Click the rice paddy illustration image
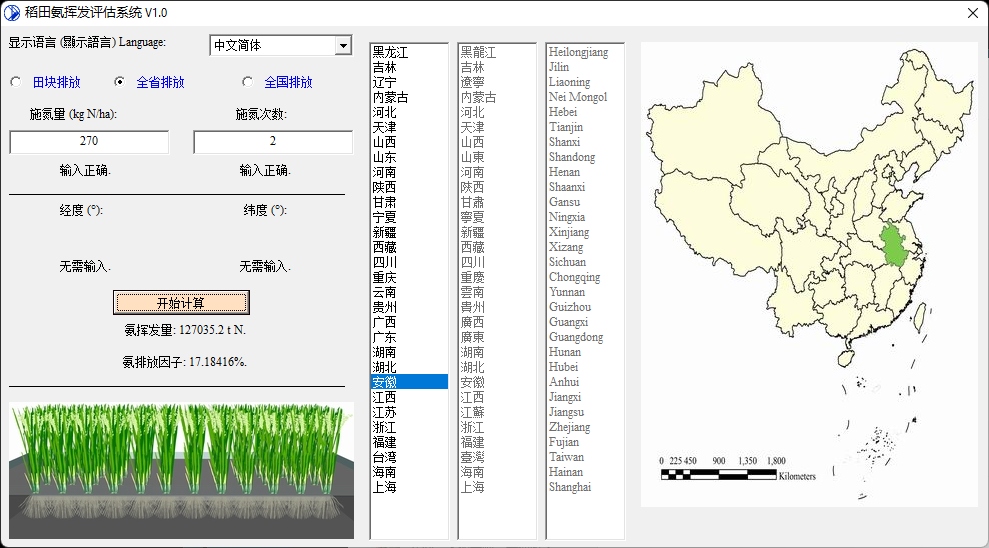The height and width of the screenshot is (548, 989). coord(181,470)
